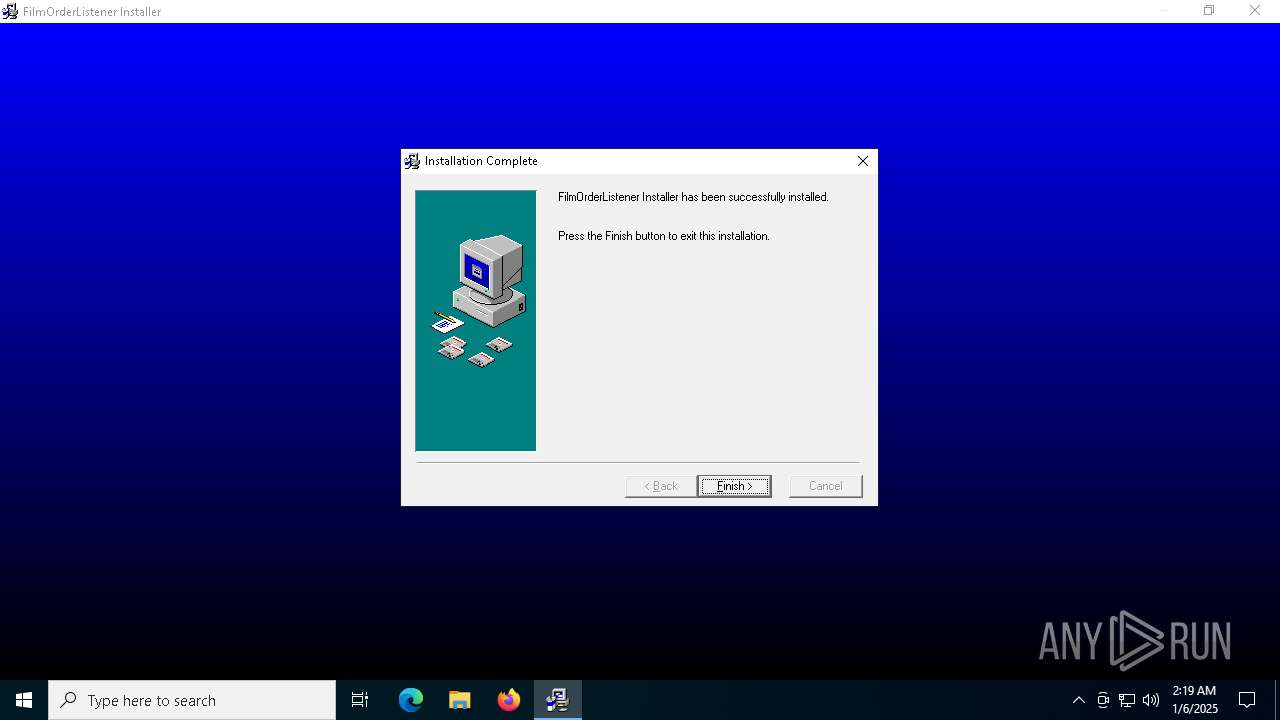1280x720 pixels.
Task: Click the 'Installation Complete' dialog title
Action: tap(481, 161)
